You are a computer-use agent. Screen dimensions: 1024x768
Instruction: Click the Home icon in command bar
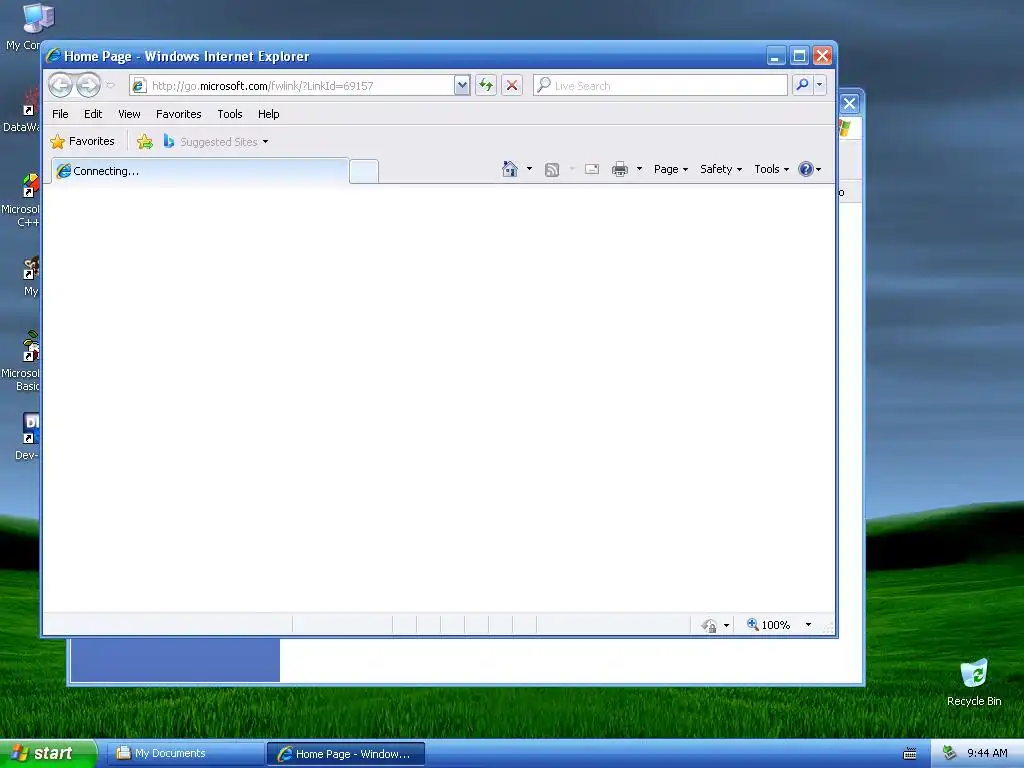coord(509,169)
